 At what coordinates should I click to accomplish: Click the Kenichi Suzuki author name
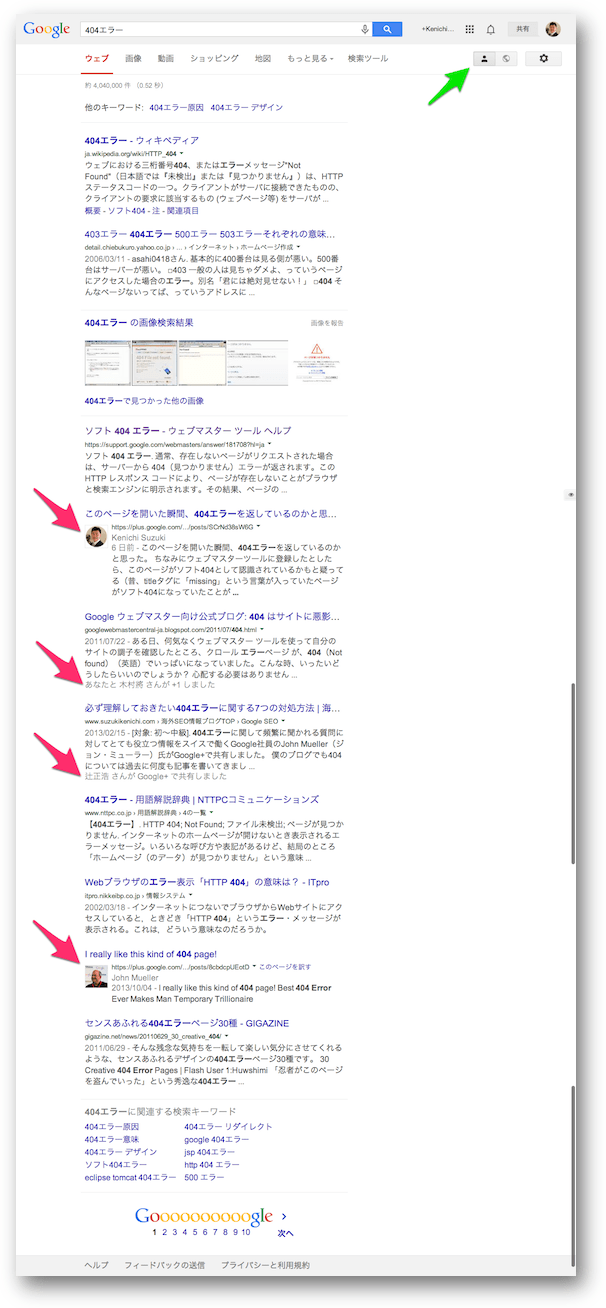point(138,536)
